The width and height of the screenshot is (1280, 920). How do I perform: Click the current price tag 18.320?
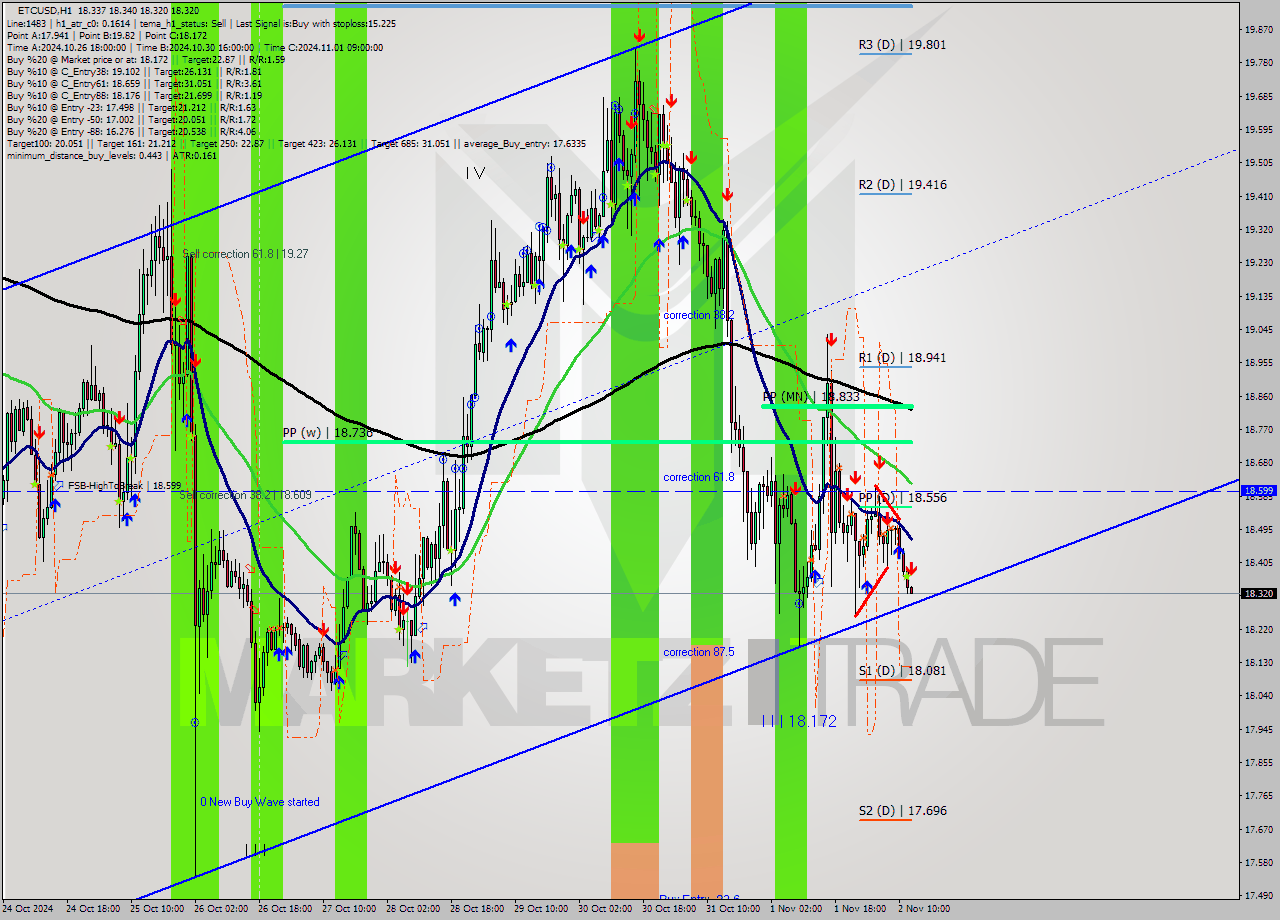1258,593
